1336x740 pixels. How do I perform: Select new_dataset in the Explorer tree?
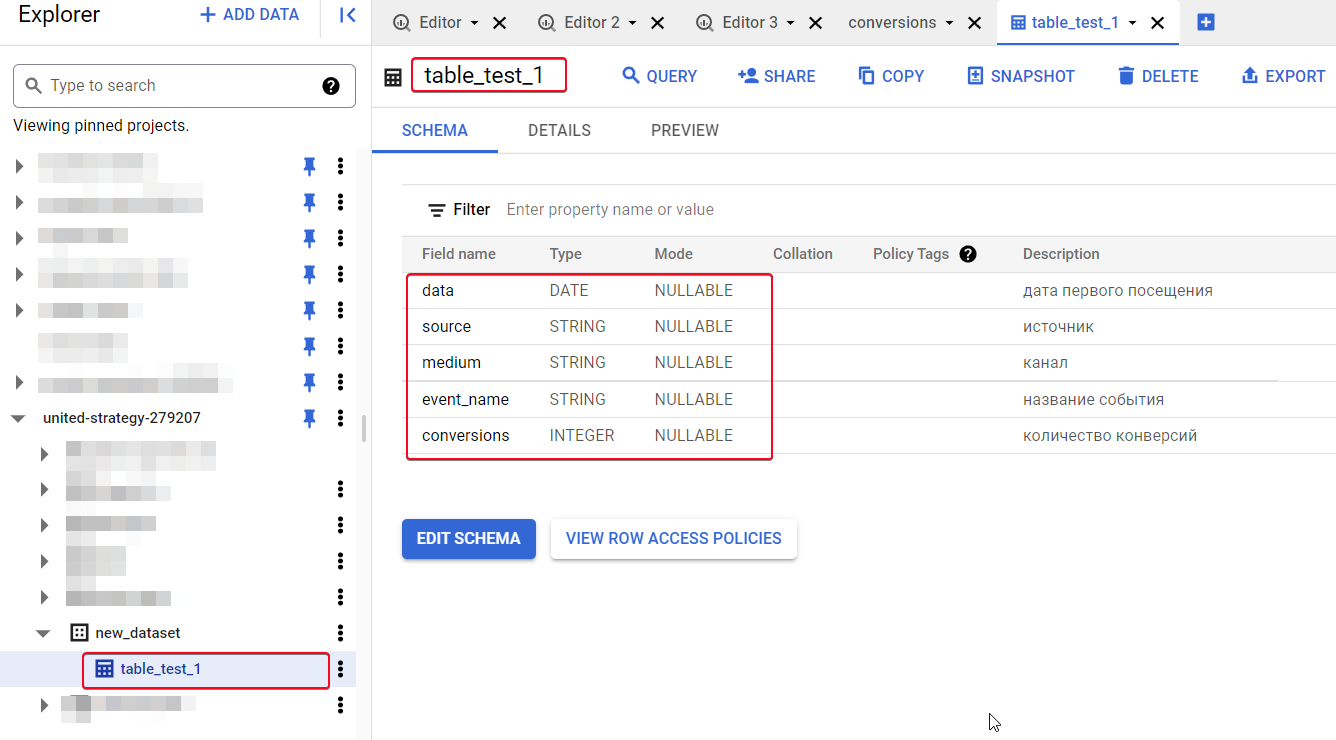[138, 633]
